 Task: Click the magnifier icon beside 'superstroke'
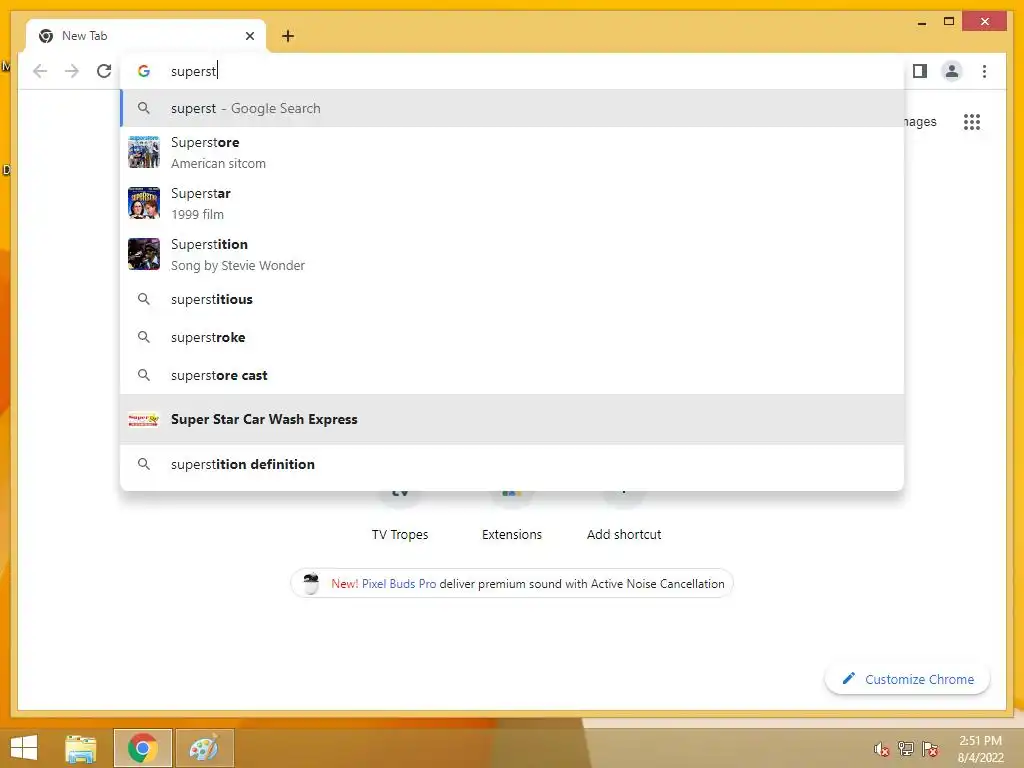[x=144, y=337]
